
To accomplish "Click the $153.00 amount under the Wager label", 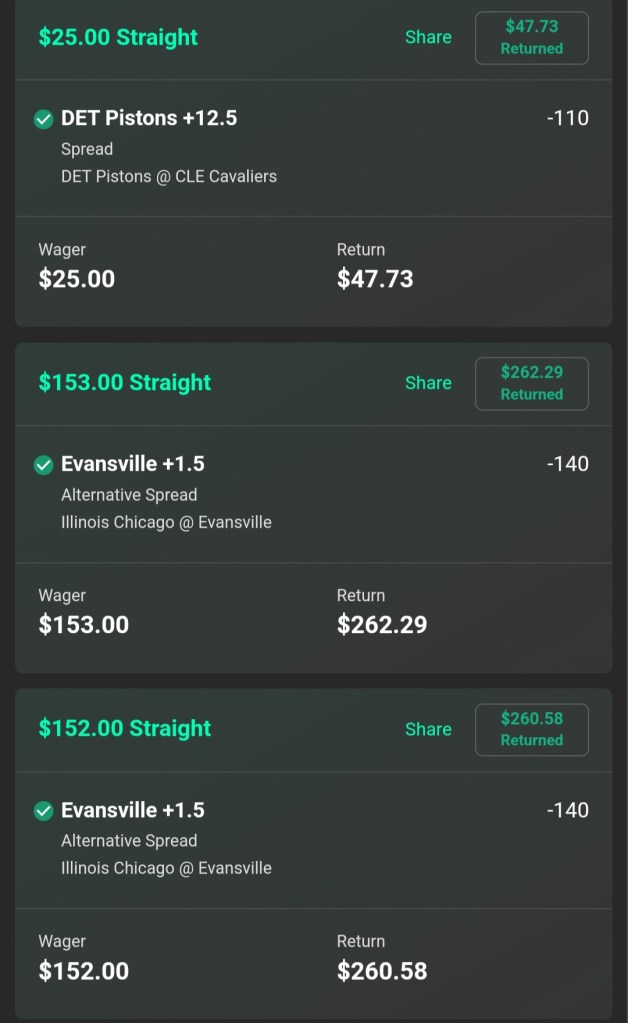I will [84, 625].
